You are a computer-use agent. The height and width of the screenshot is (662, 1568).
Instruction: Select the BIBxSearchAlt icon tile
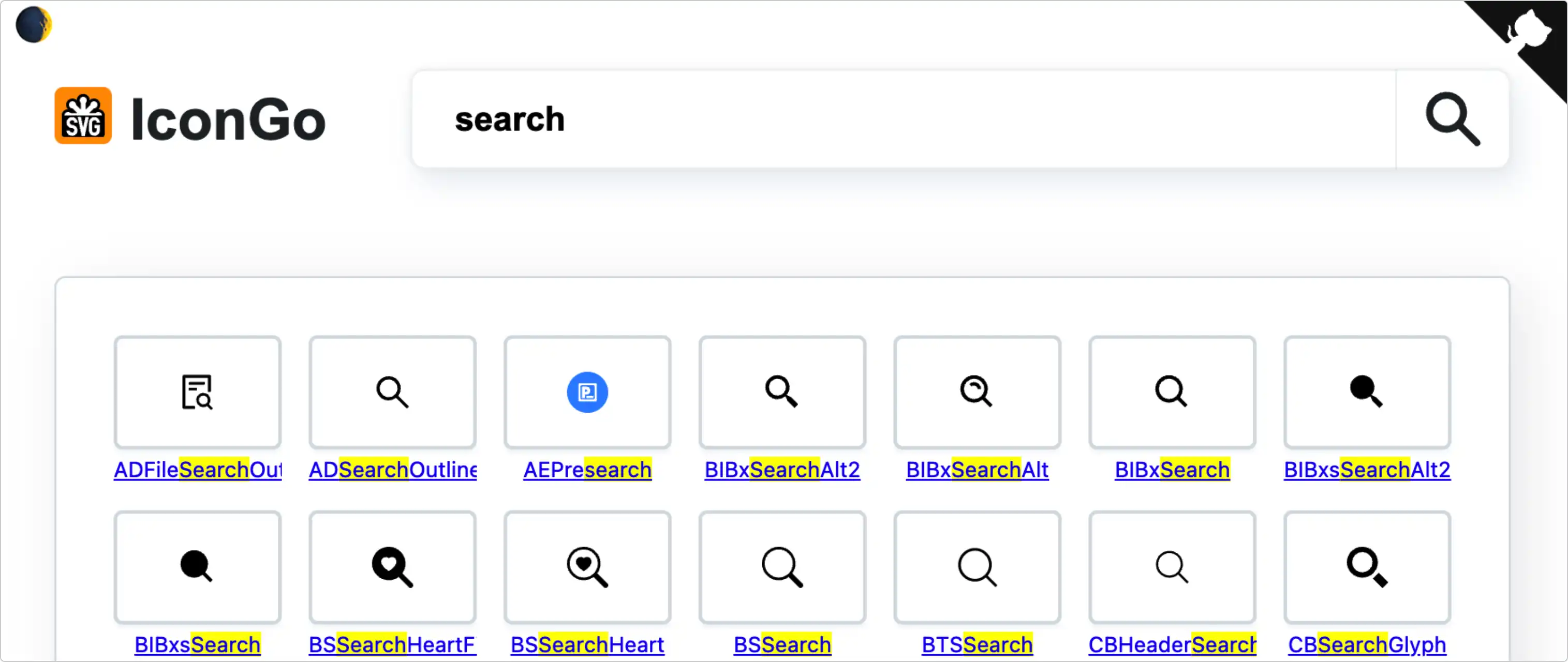coord(977,393)
